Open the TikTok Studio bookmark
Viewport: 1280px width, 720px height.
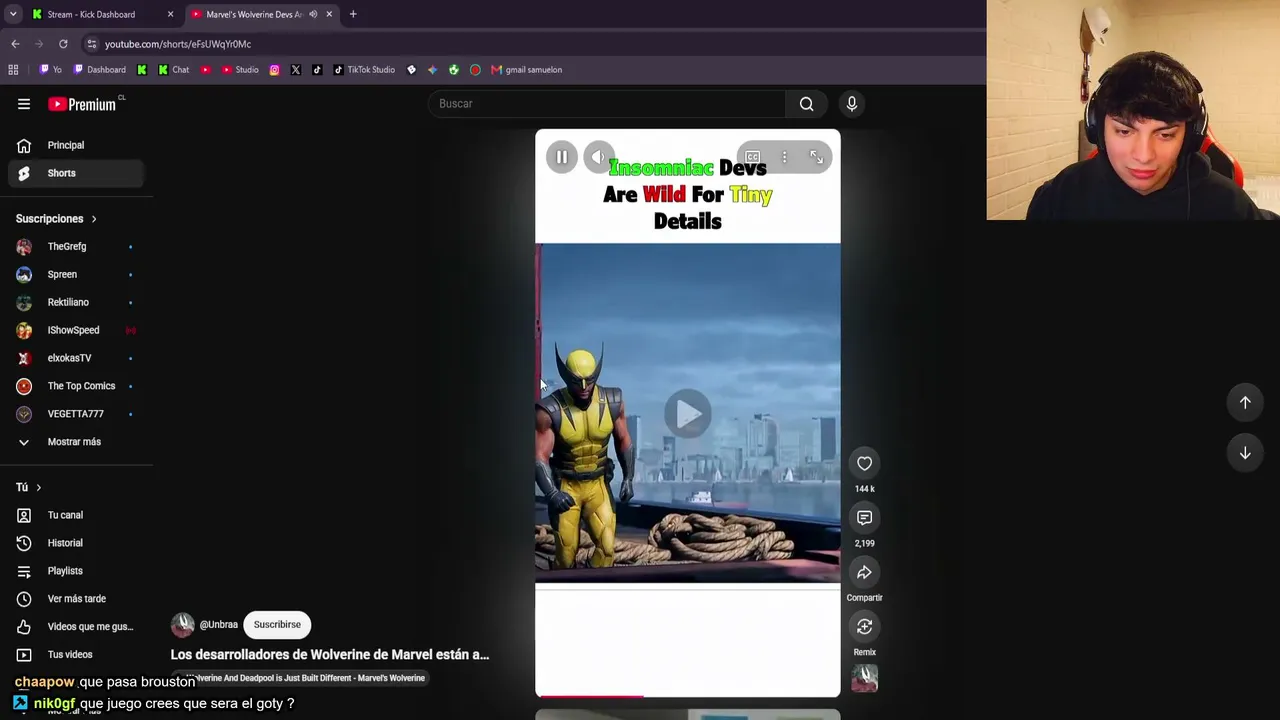tap(364, 70)
